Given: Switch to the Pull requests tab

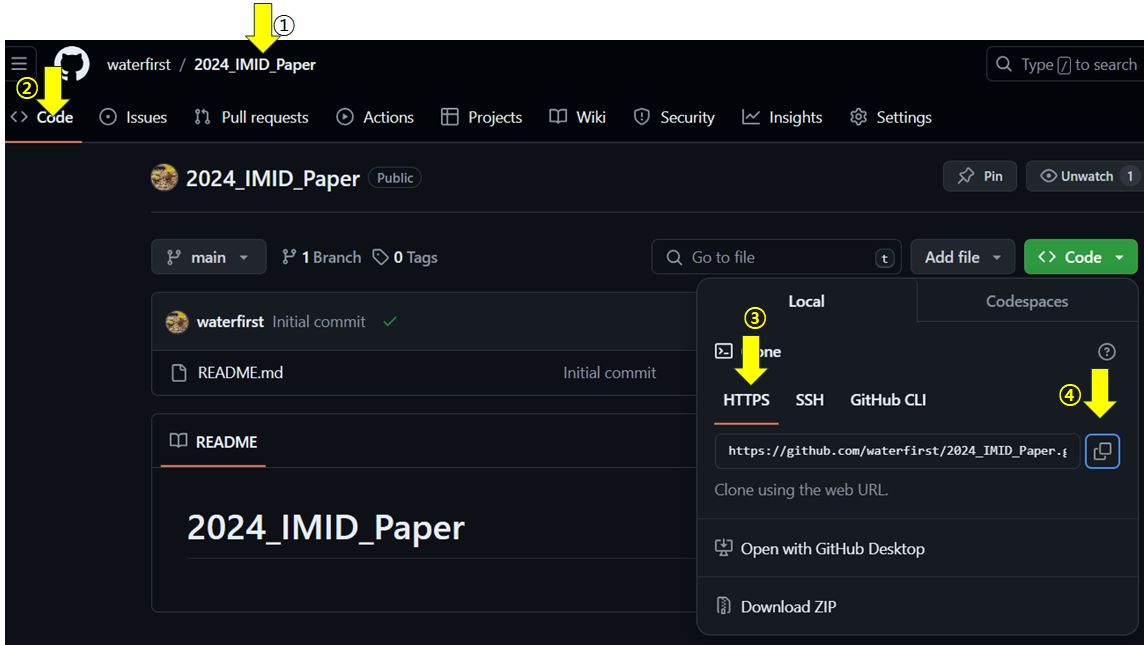Looking at the screenshot, I should point(252,117).
